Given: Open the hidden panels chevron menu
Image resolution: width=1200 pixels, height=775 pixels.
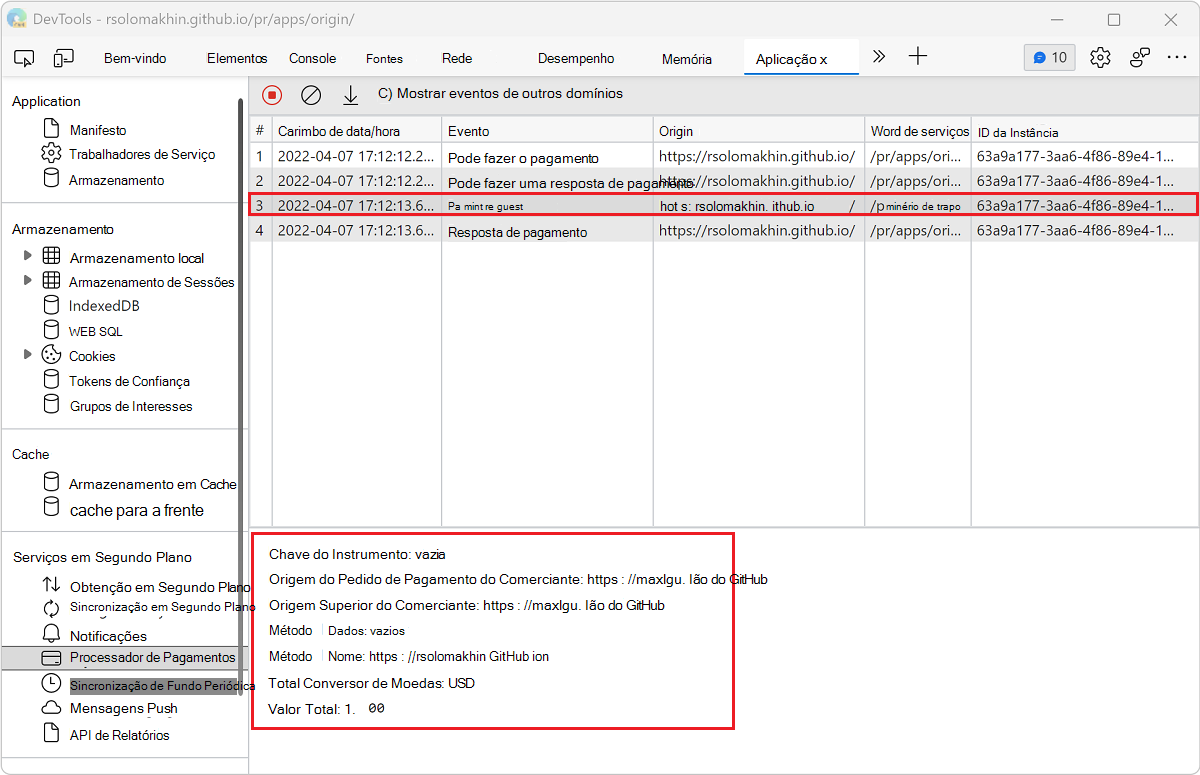Looking at the screenshot, I should 878,57.
